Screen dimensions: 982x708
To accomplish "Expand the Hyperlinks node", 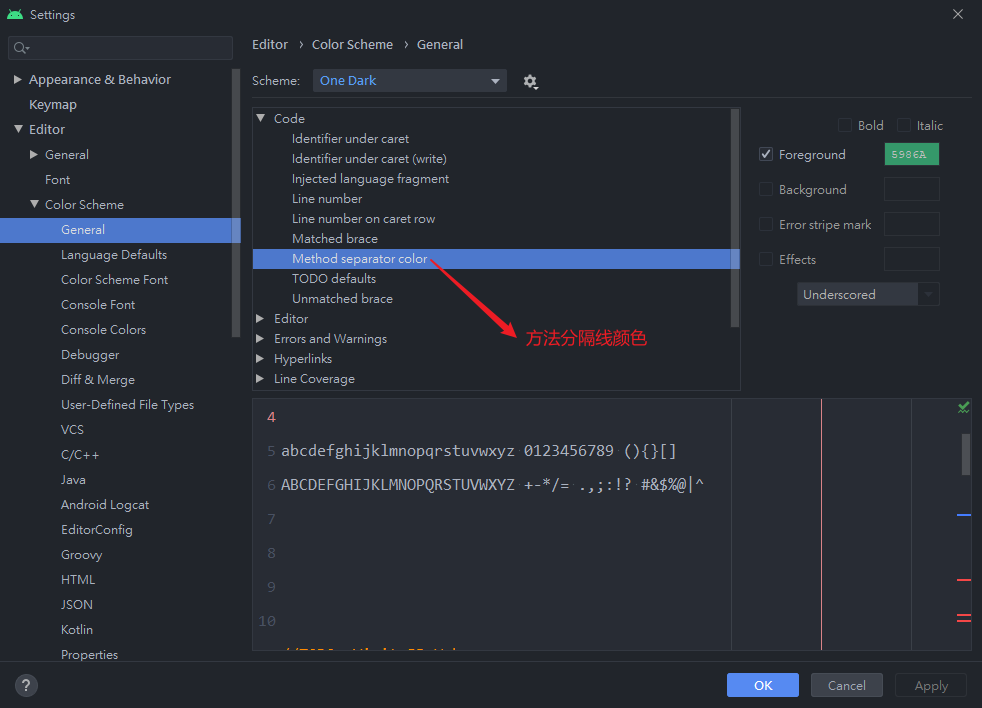I will point(259,358).
